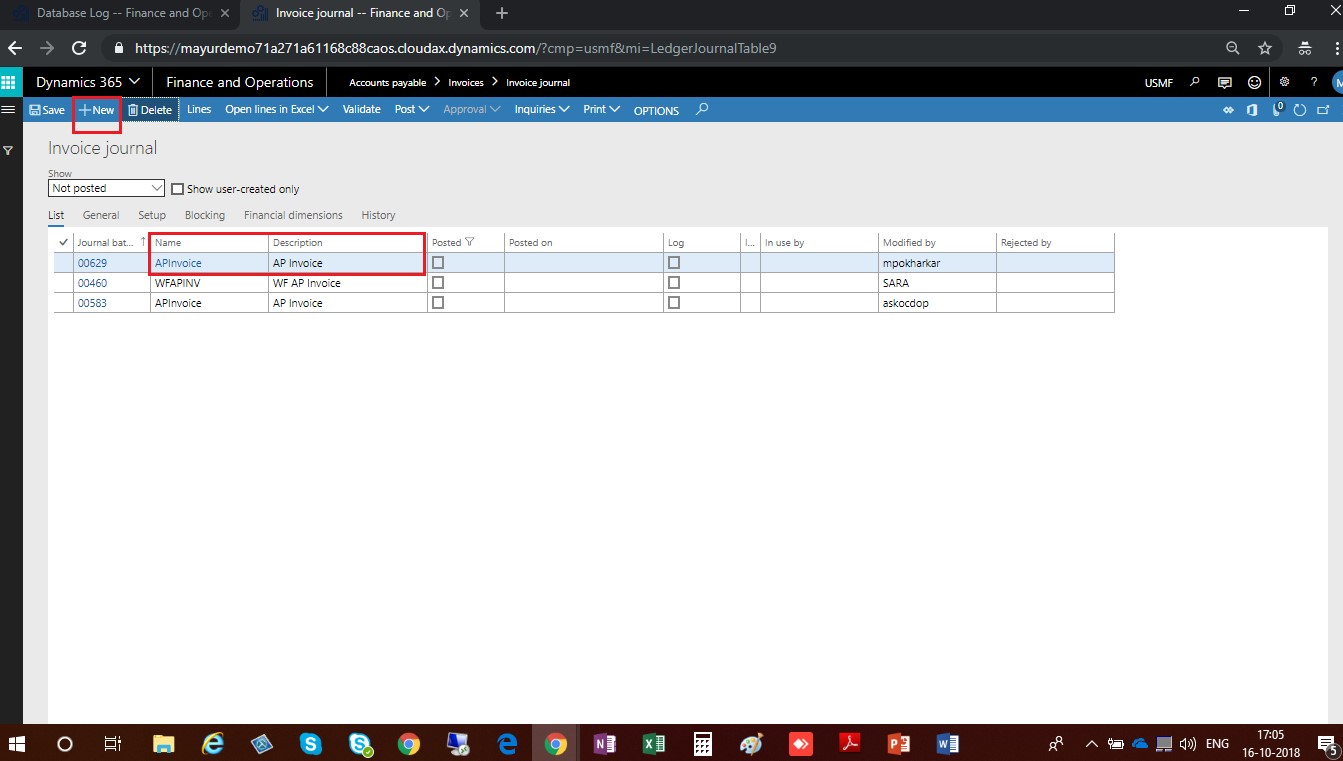Enable Show user-created only checkbox
1343x761 pixels.
tap(178, 189)
